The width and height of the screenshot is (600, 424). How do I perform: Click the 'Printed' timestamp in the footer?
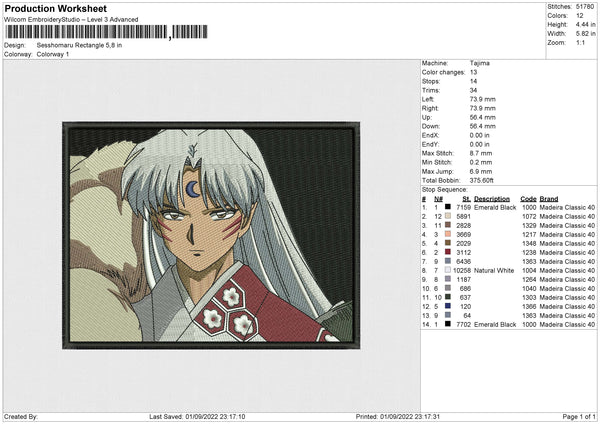click(398, 416)
